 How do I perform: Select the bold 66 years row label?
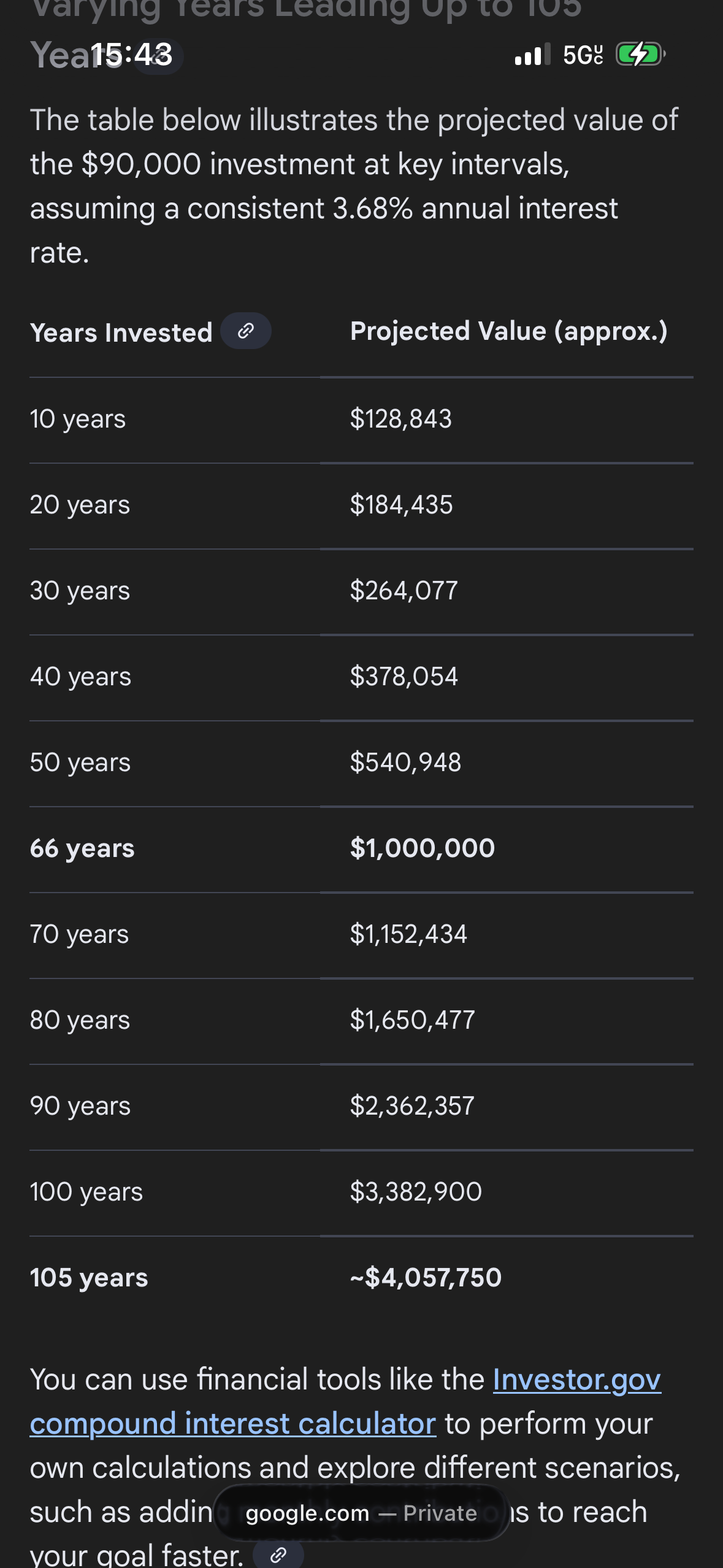point(82,848)
